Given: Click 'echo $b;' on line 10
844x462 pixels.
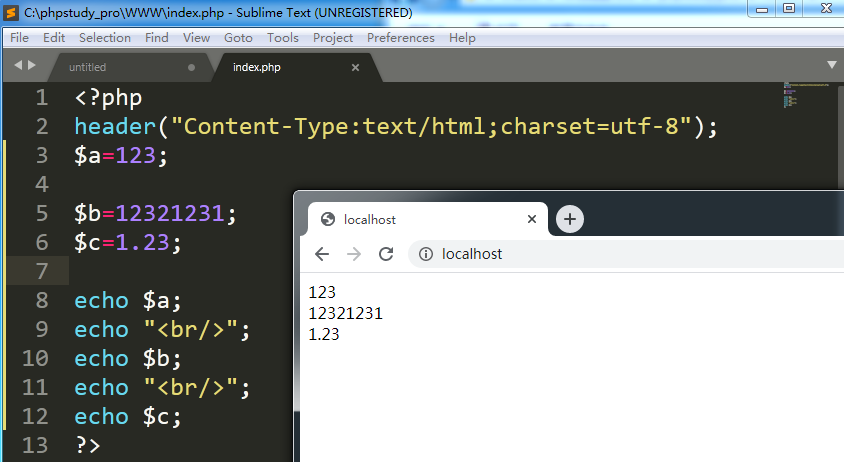Looking at the screenshot, I should pos(128,359).
